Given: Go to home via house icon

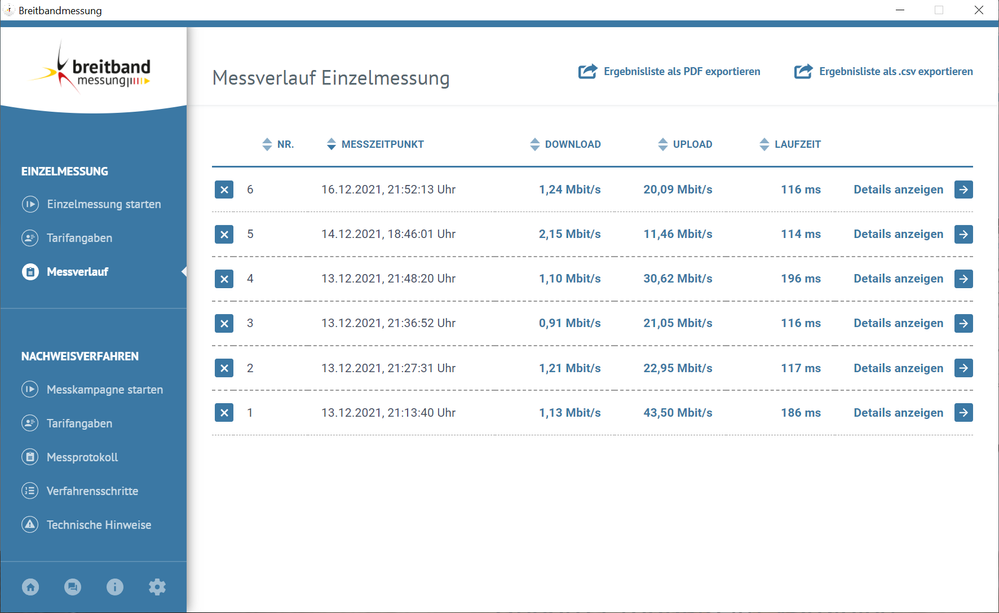Looking at the screenshot, I should tap(31, 587).
